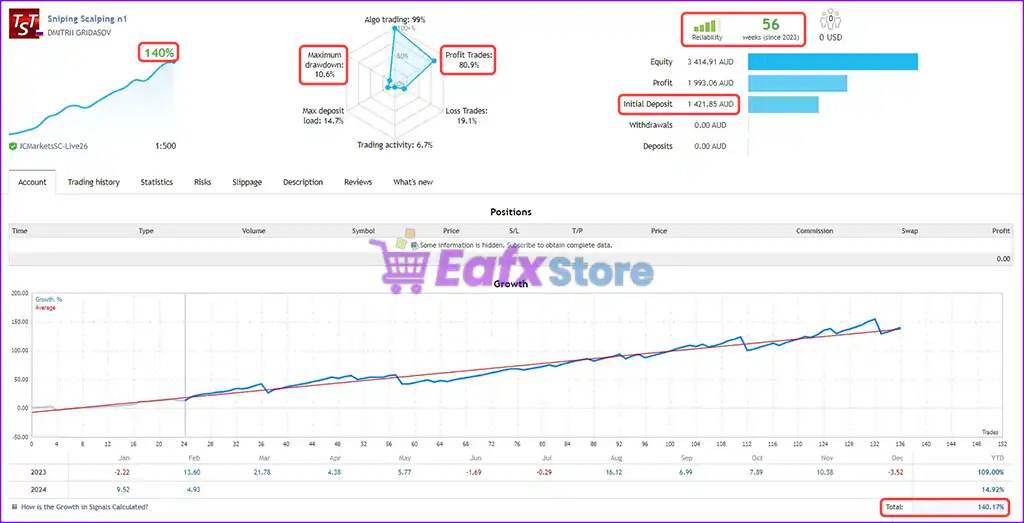The width and height of the screenshot is (1024, 523).
Task: Click the 'Growth, %' chart legend entry
Action: (x=49, y=300)
